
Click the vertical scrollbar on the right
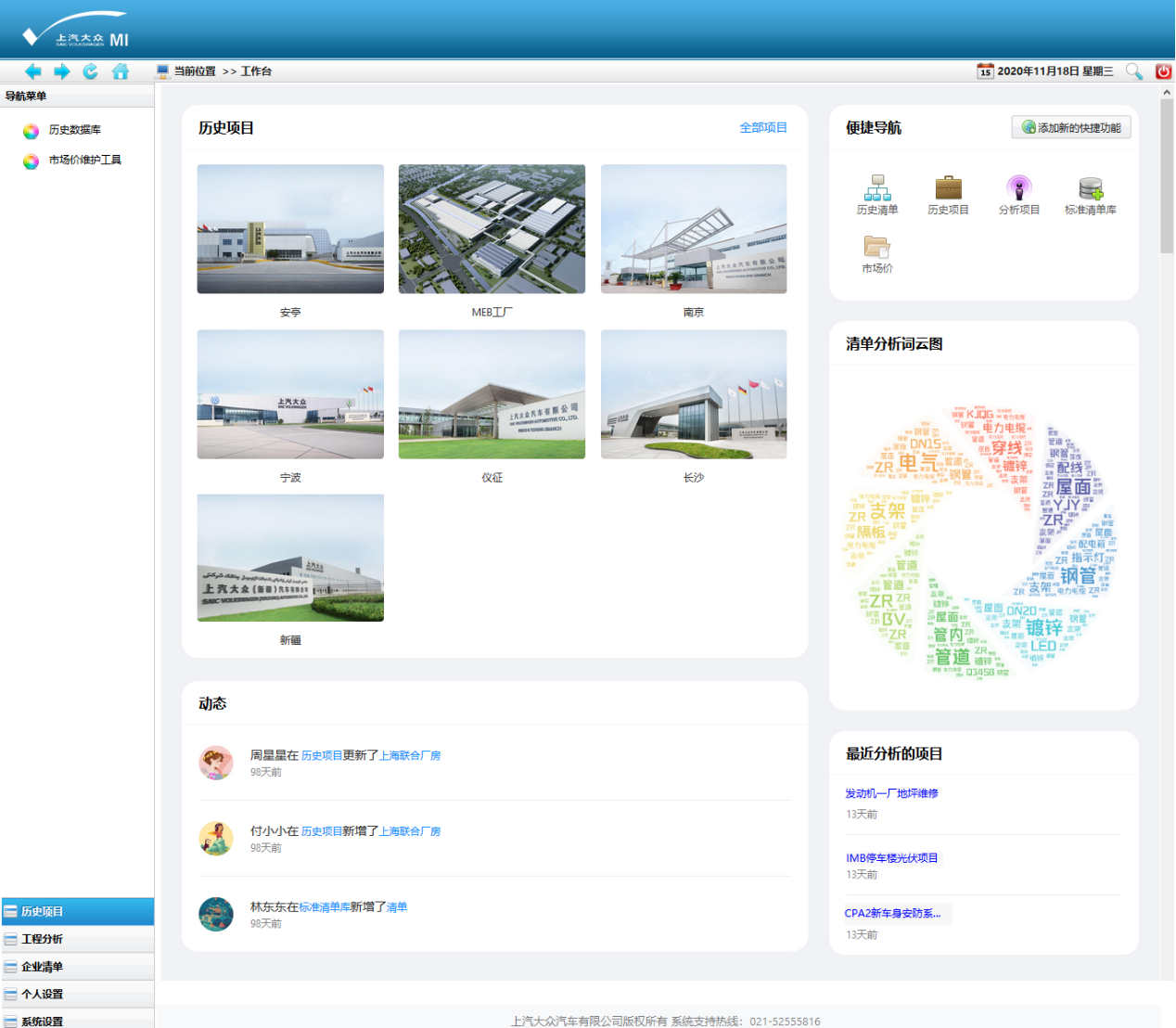[x=1167, y=176]
